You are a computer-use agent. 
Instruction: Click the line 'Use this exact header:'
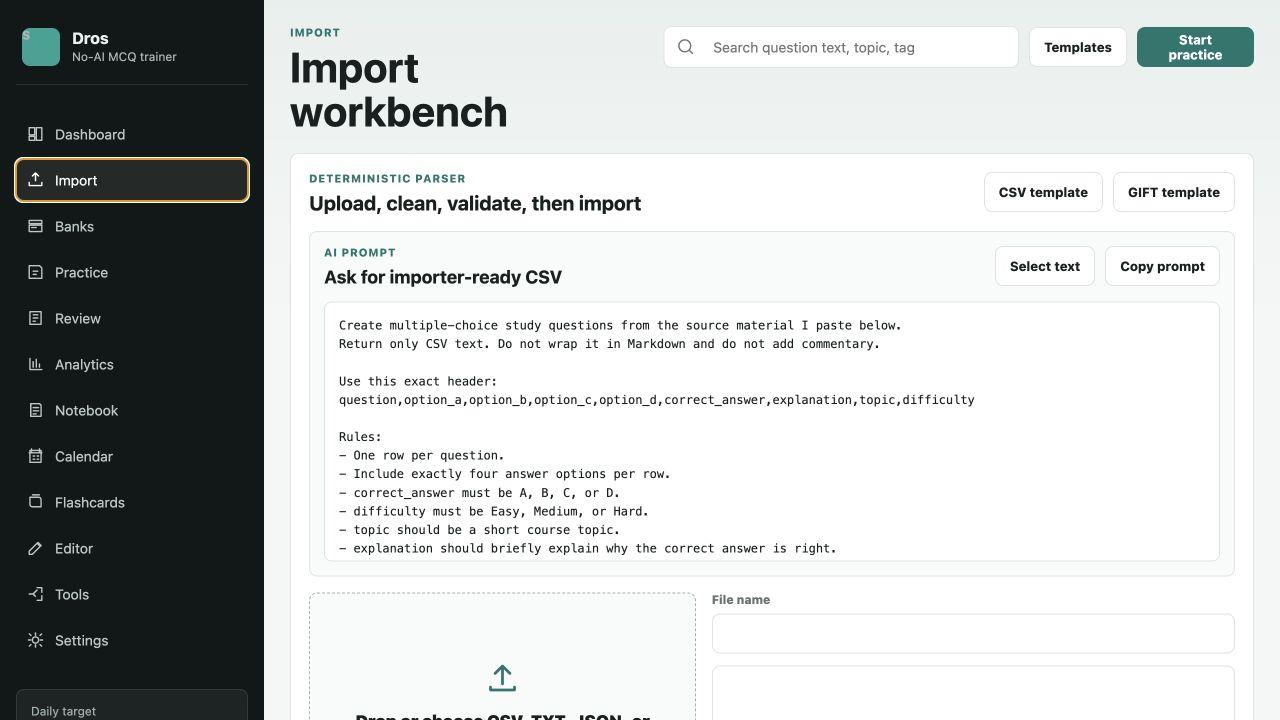click(418, 381)
